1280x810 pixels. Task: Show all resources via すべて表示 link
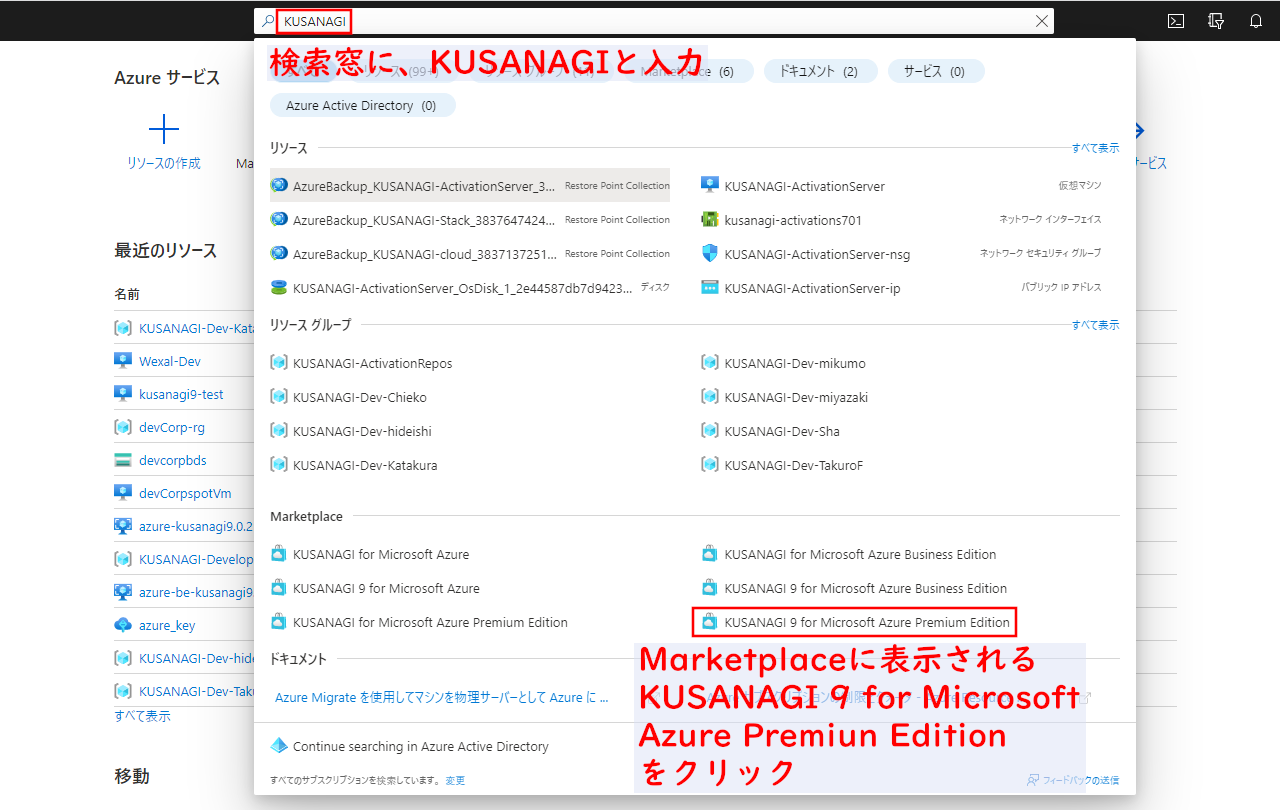[x=1095, y=148]
